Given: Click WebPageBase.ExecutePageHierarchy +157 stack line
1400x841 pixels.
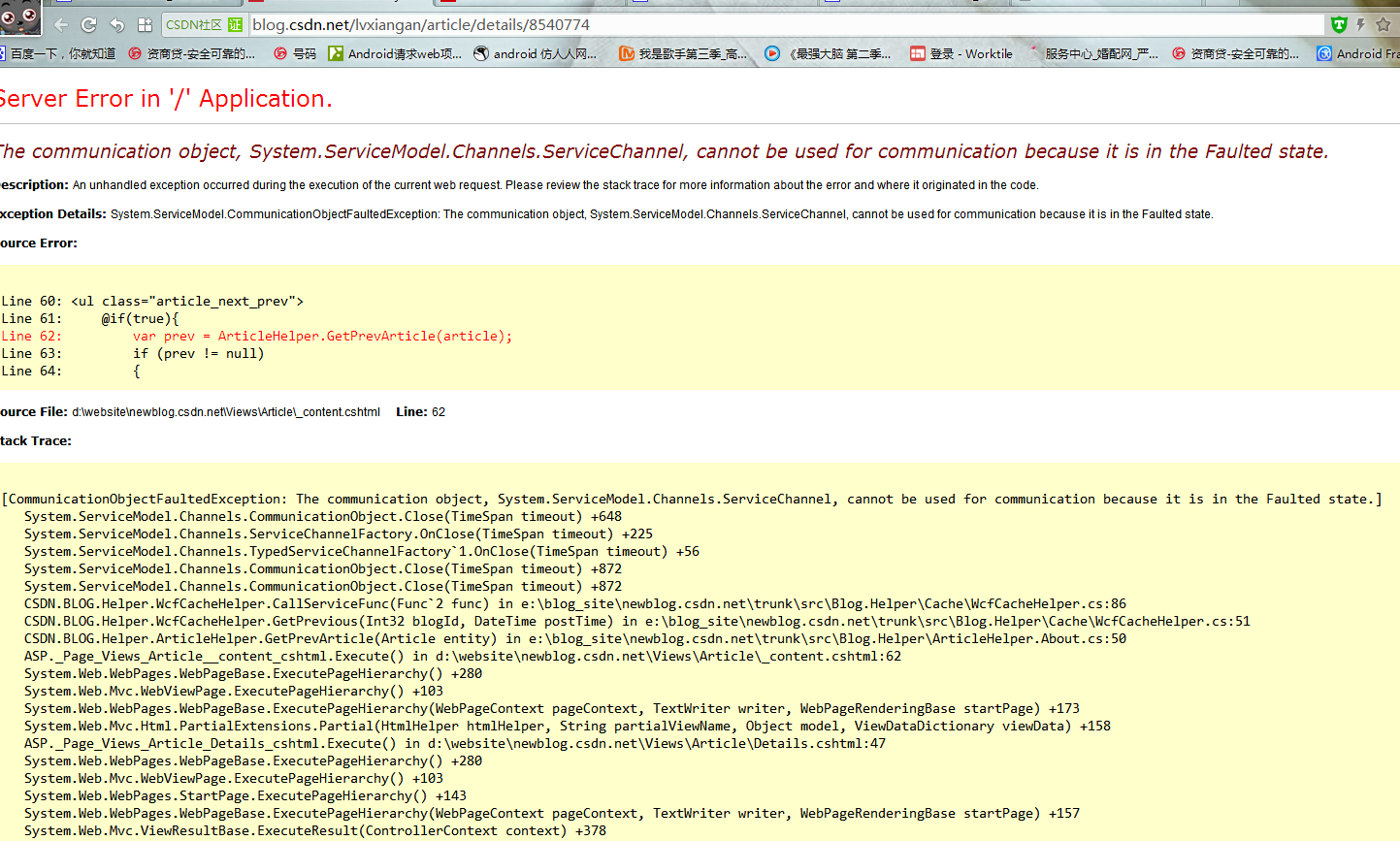Looking at the screenshot, I should coord(552,813).
